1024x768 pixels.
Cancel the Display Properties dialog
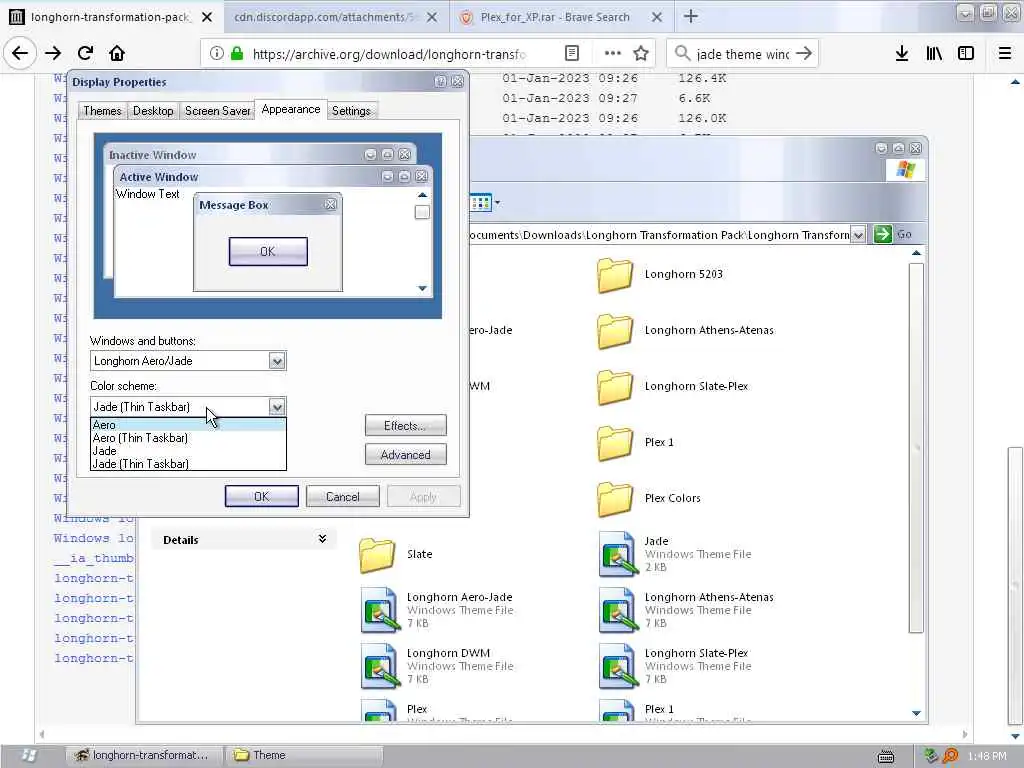point(342,497)
